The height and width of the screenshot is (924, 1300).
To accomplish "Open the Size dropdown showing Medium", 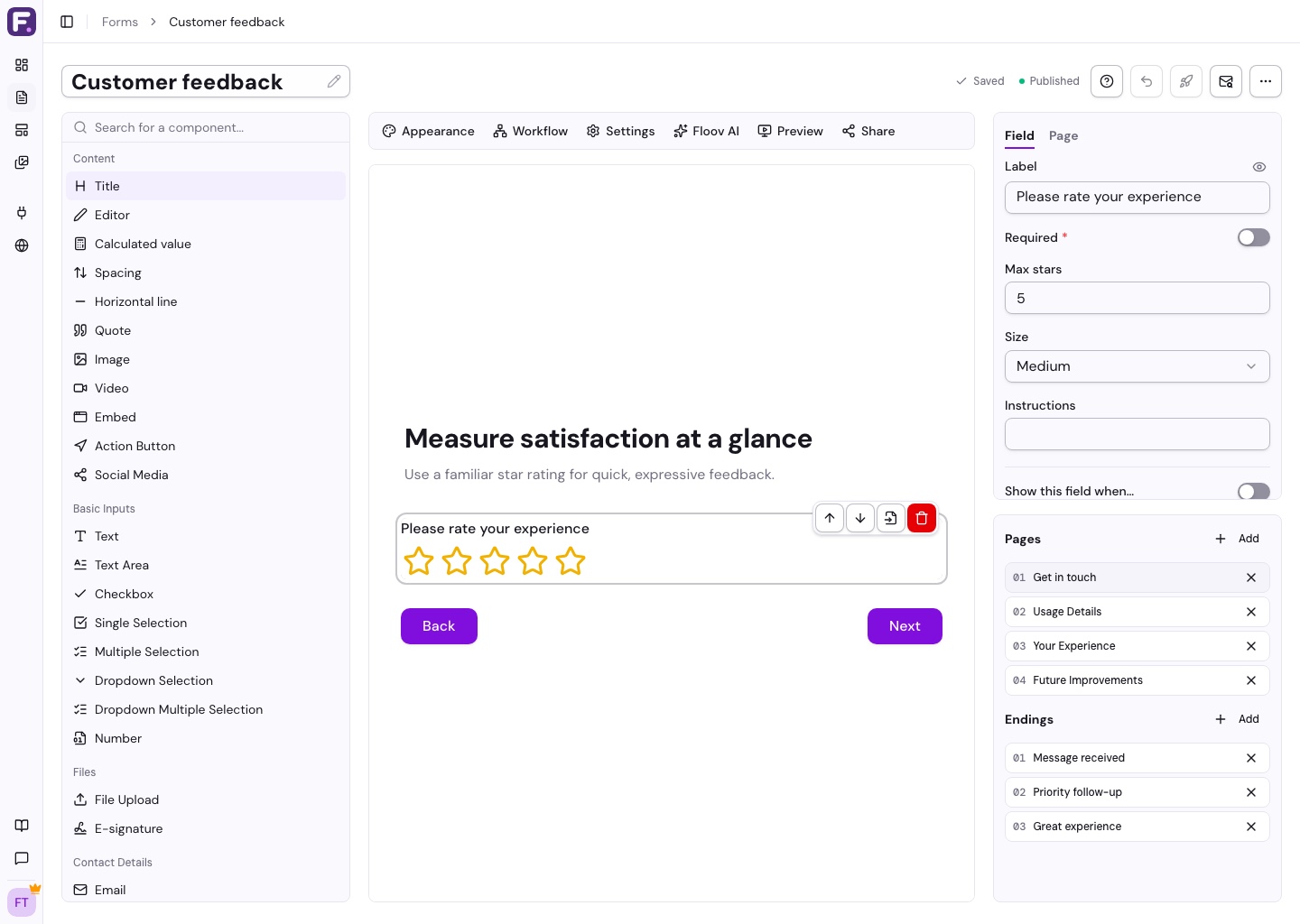I will (x=1137, y=366).
